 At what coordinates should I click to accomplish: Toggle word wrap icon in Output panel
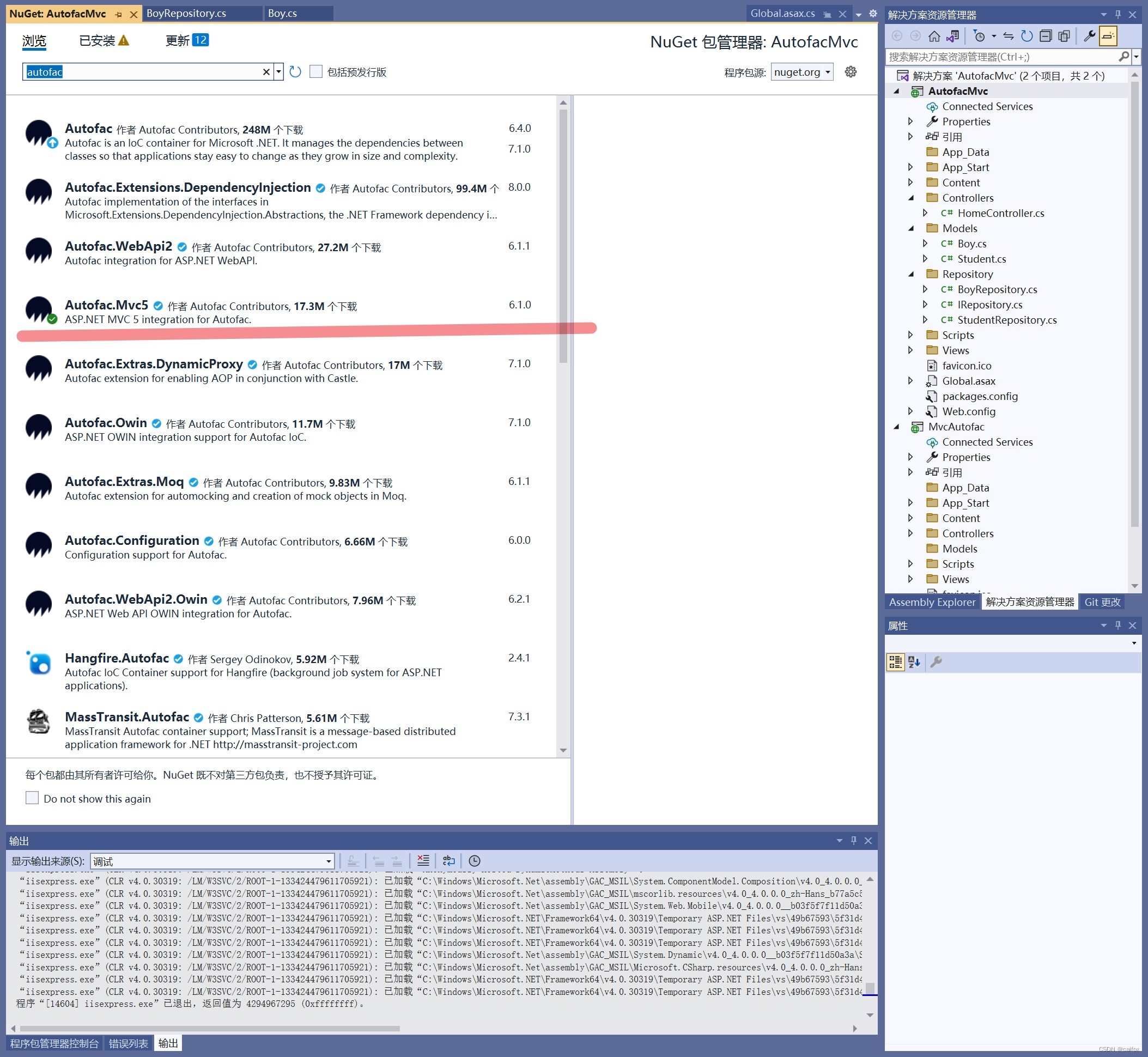(449, 861)
